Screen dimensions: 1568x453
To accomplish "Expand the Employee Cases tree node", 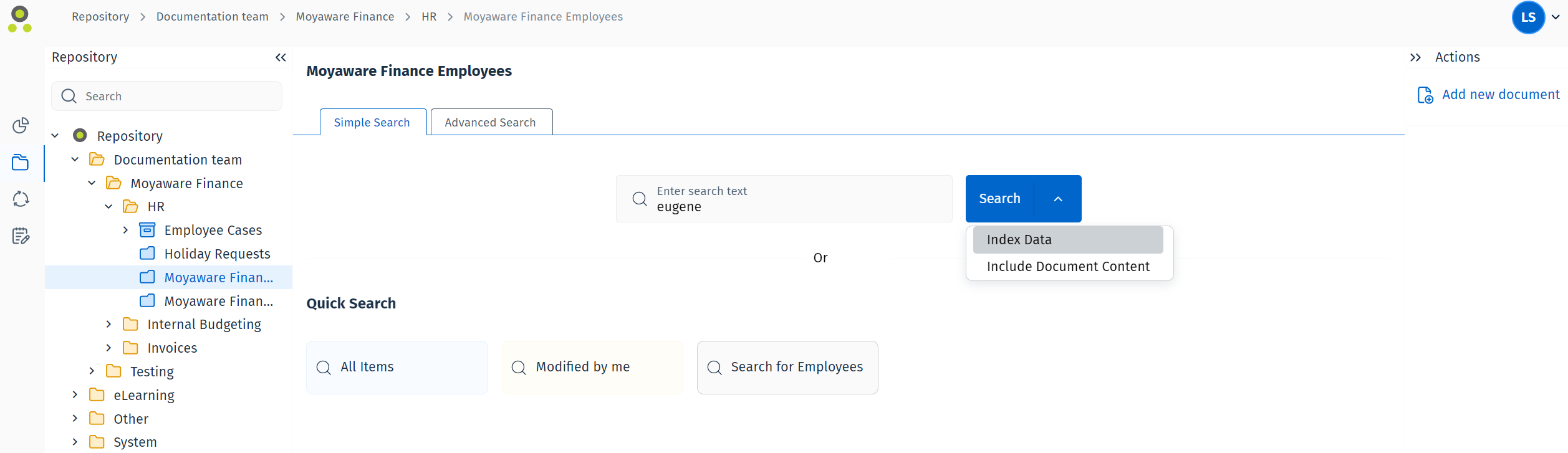I will click(x=125, y=230).
